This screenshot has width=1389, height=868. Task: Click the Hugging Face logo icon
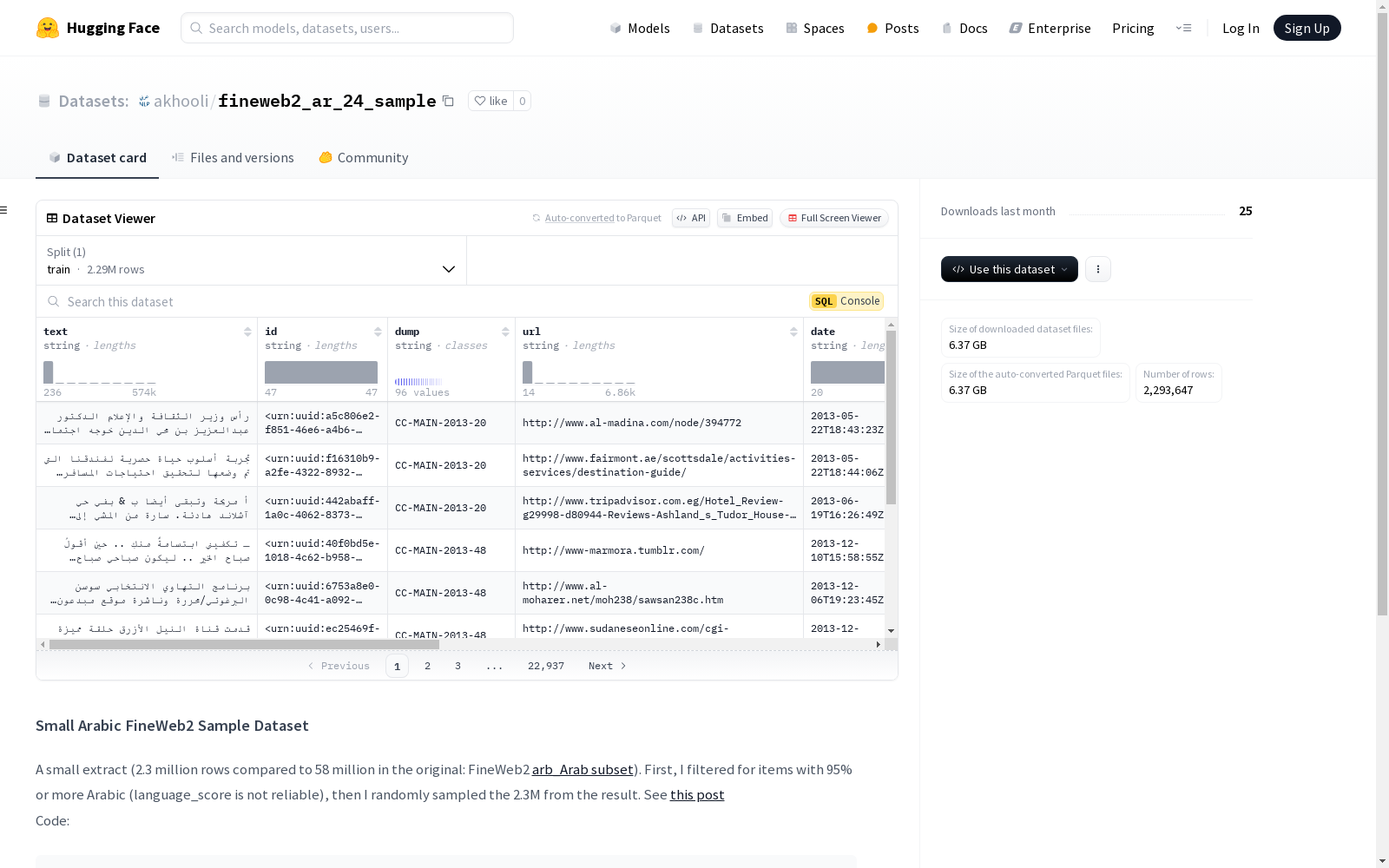tap(48, 28)
